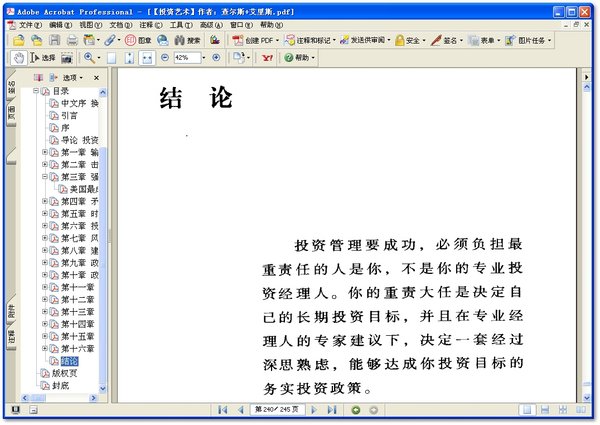Click the zoom percentage input field
This screenshot has height=425, width=600.
(x=187, y=58)
